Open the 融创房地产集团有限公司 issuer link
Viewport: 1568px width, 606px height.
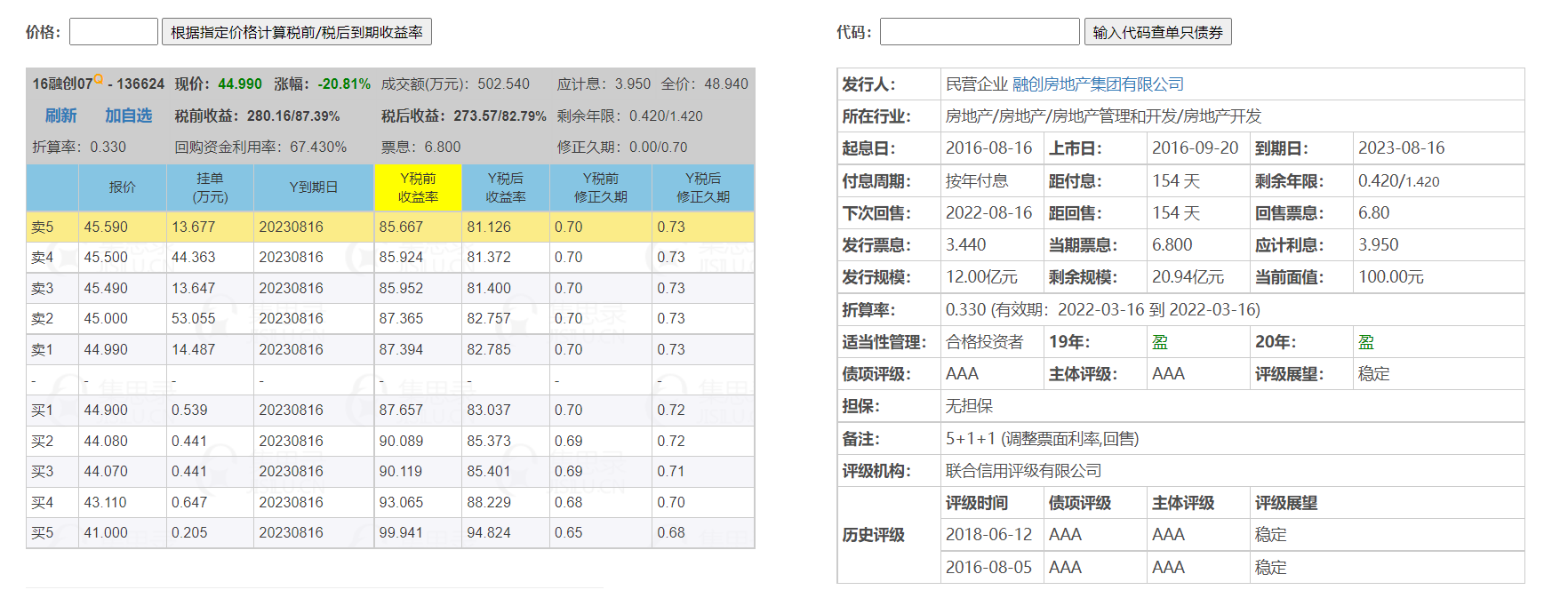click(x=1098, y=84)
